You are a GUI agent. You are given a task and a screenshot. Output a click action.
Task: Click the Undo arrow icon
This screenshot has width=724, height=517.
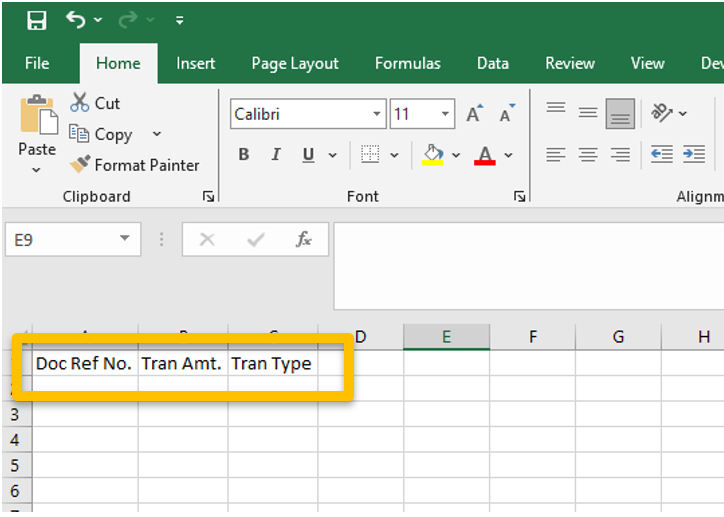coord(76,19)
